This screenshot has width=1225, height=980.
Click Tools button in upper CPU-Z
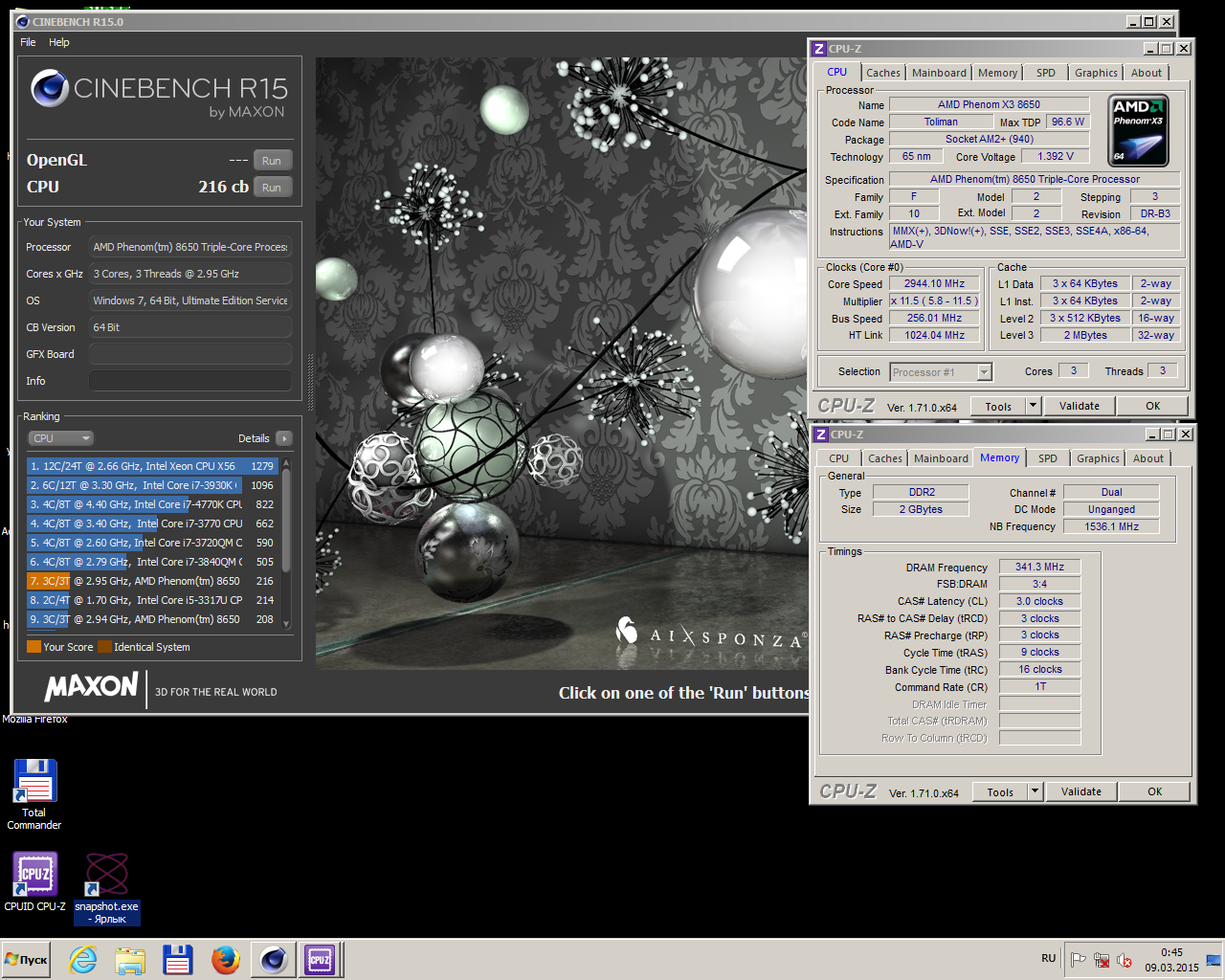point(998,407)
